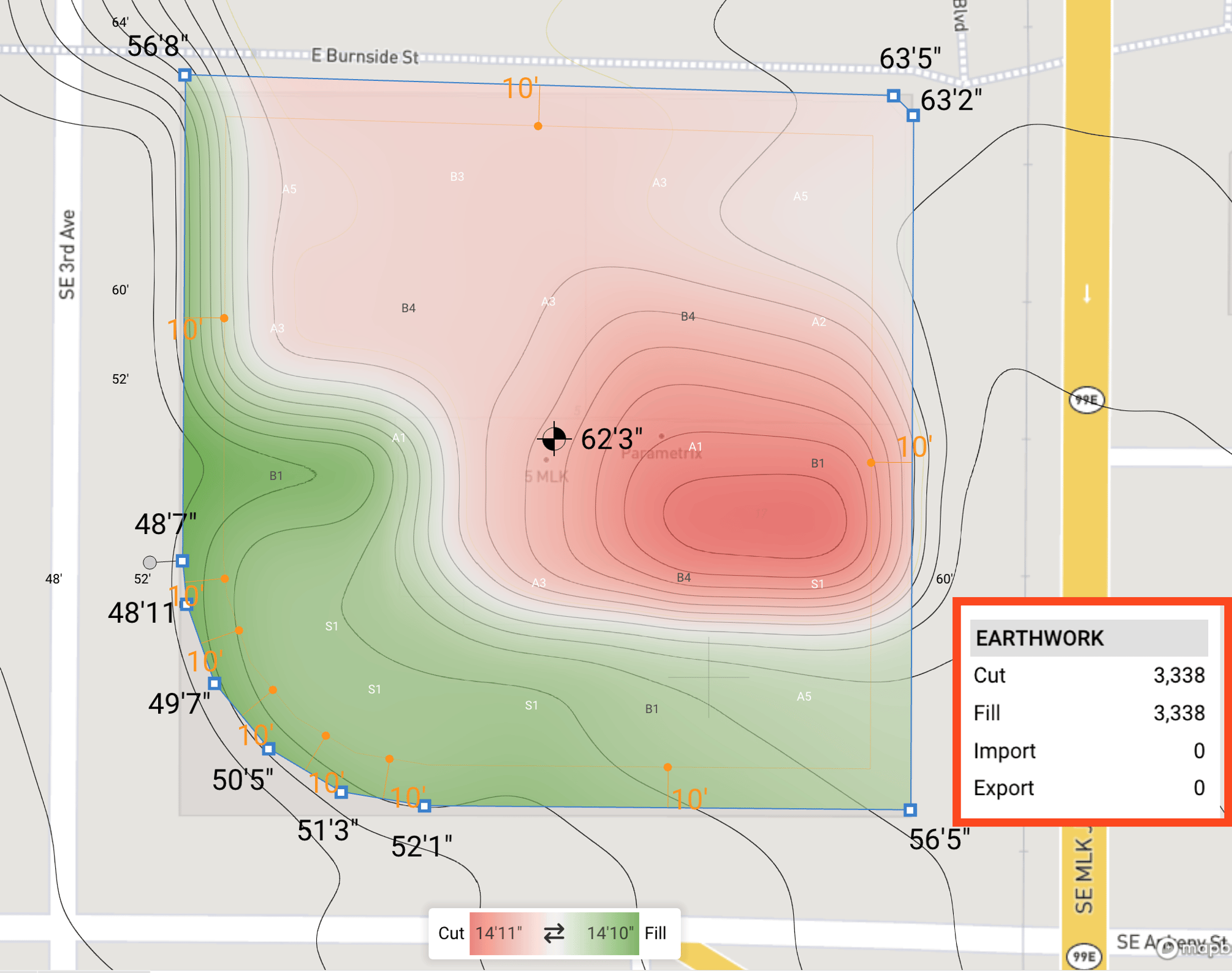Screen dimensions: 1232x973
Task: Select the blue vertex handle at 52'1"
Action: pyautogui.click(x=425, y=806)
